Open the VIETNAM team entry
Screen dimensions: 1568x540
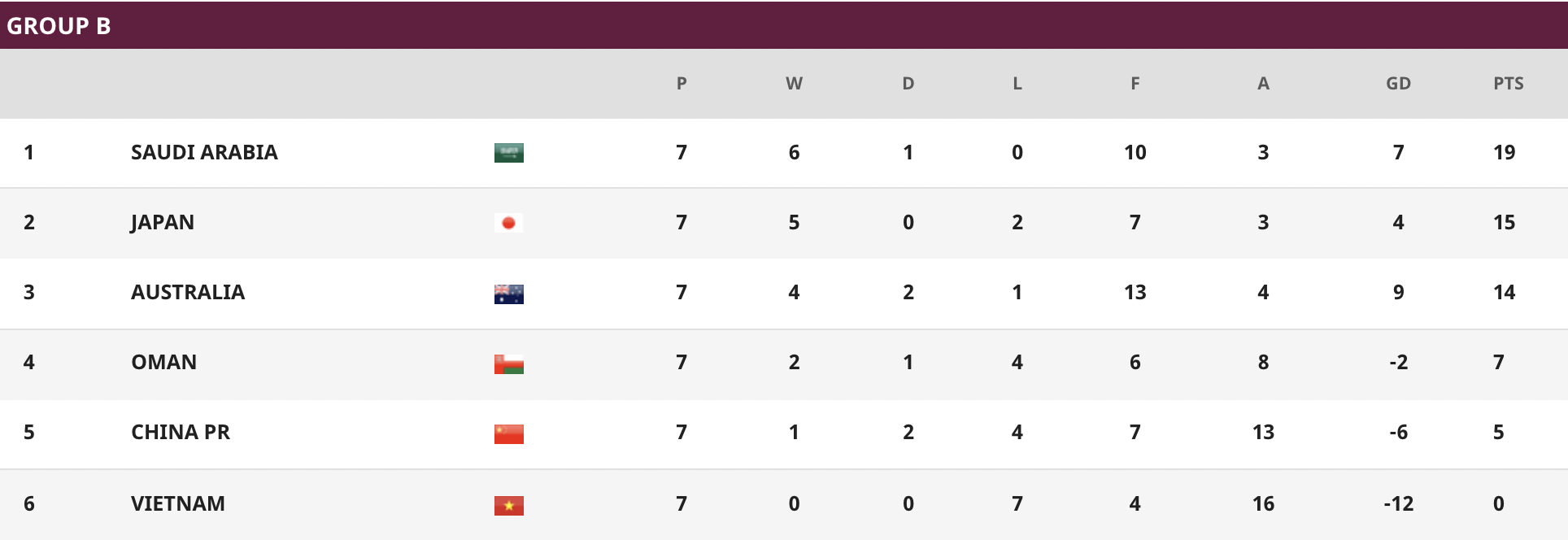[178, 503]
